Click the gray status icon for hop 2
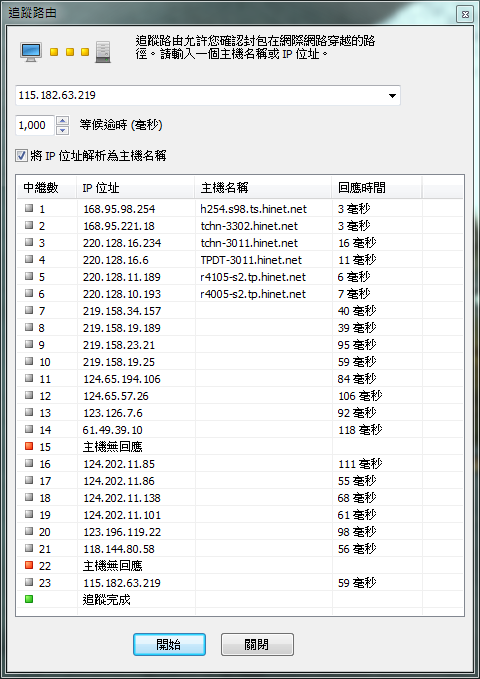 (x=29, y=225)
